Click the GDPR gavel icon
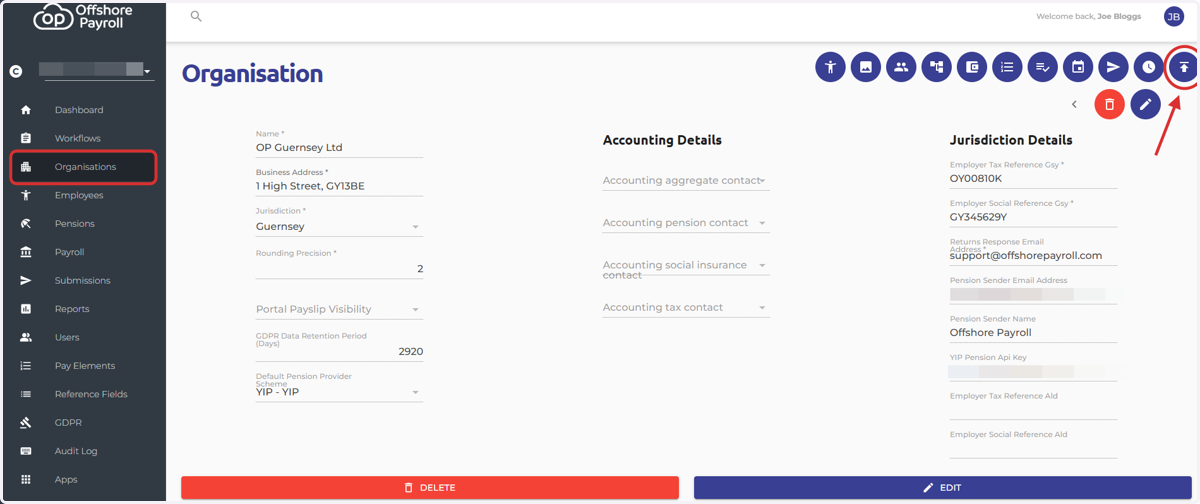The image size is (1200, 504). coord(26,423)
